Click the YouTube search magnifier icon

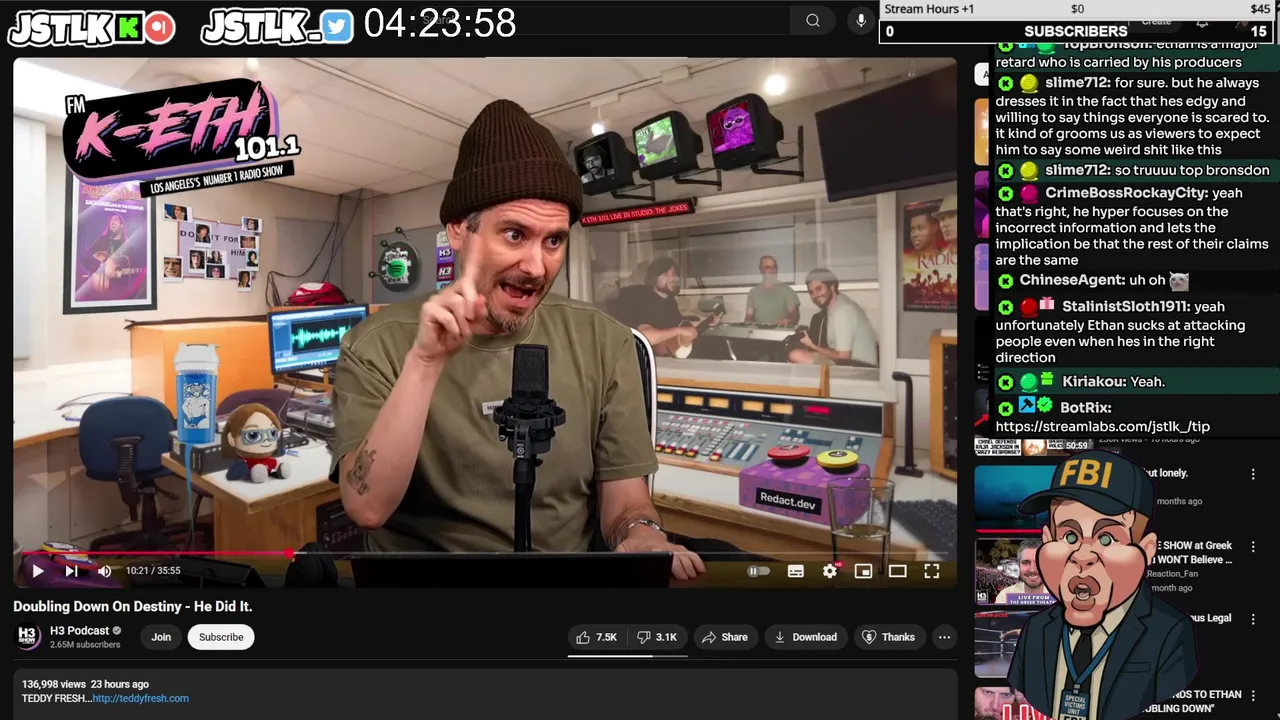813,20
